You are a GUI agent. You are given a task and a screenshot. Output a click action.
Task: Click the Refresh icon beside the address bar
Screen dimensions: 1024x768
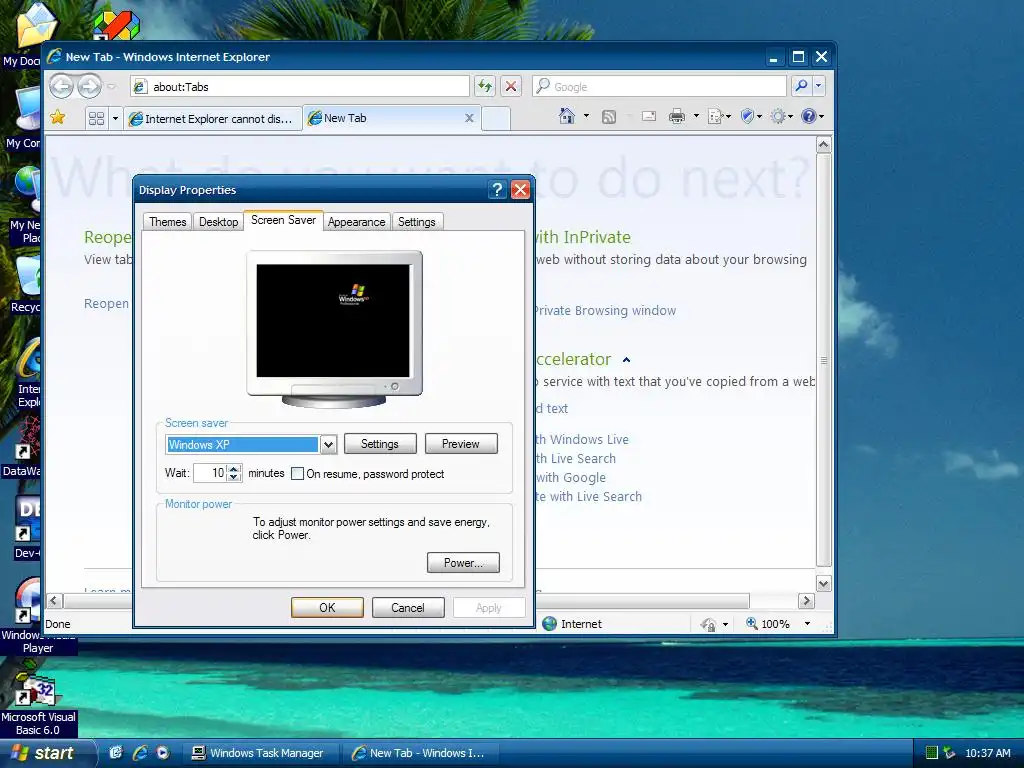(485, 86)
